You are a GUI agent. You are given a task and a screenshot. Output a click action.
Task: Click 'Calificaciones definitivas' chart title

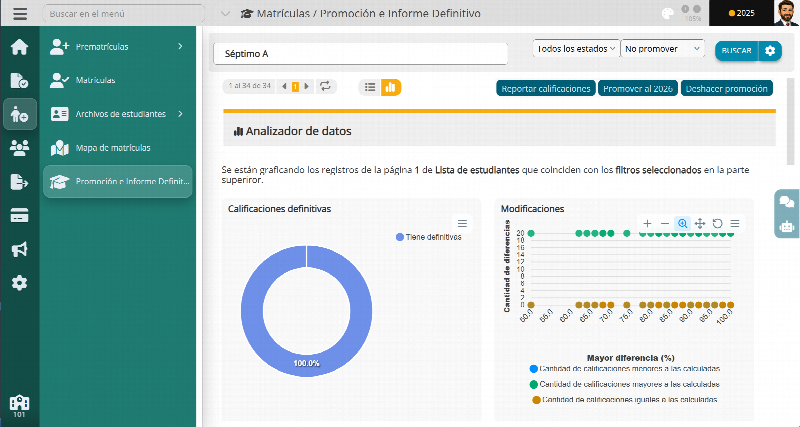(280, 209)
